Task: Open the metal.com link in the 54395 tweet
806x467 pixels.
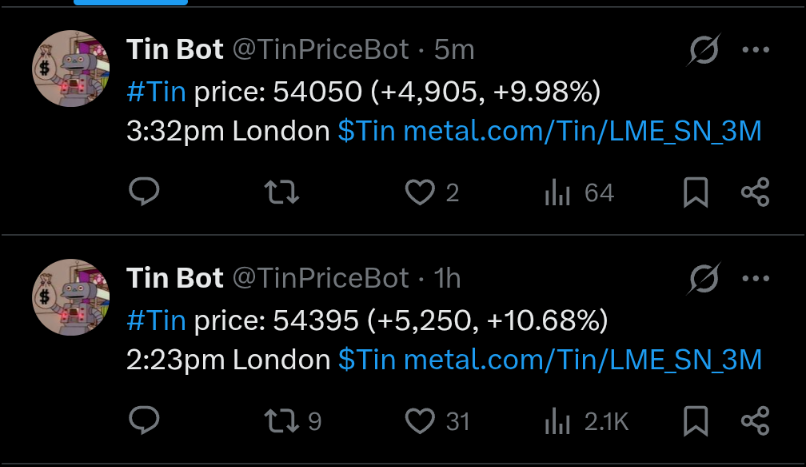Action: 582,359
